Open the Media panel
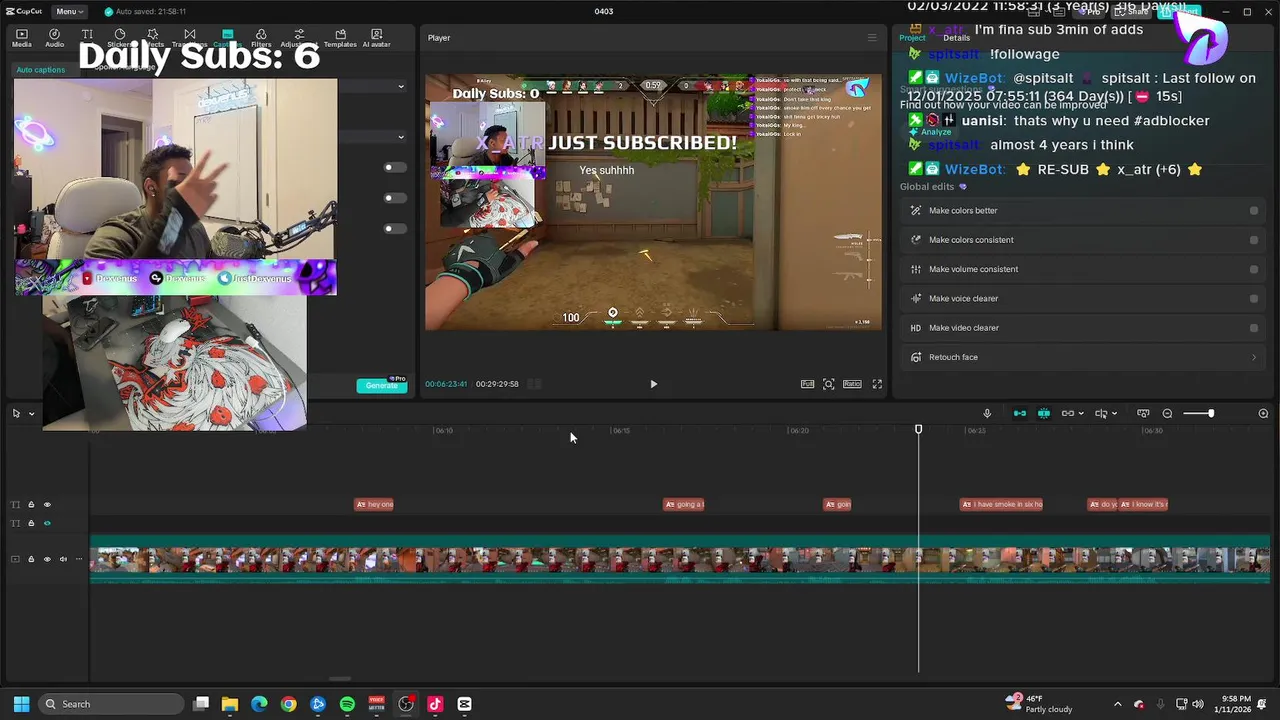The image size is (1280, 720). click(21, 38)
